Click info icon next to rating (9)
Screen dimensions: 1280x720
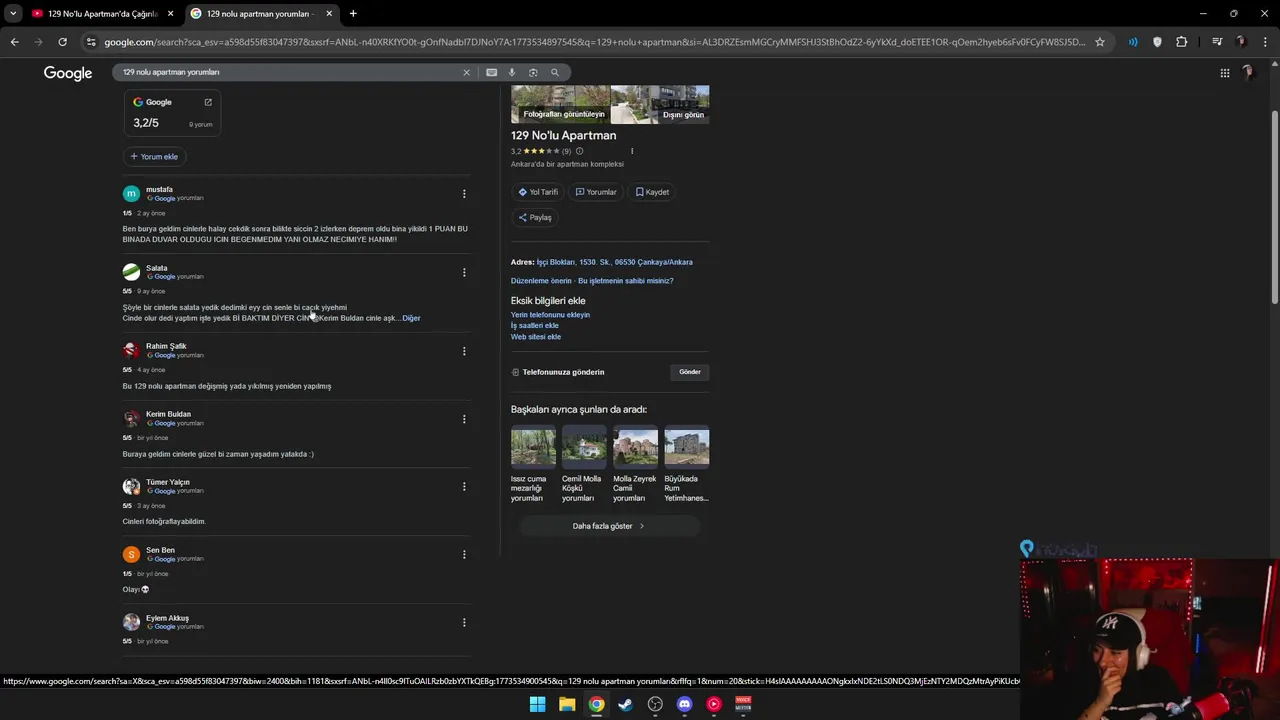579,151
